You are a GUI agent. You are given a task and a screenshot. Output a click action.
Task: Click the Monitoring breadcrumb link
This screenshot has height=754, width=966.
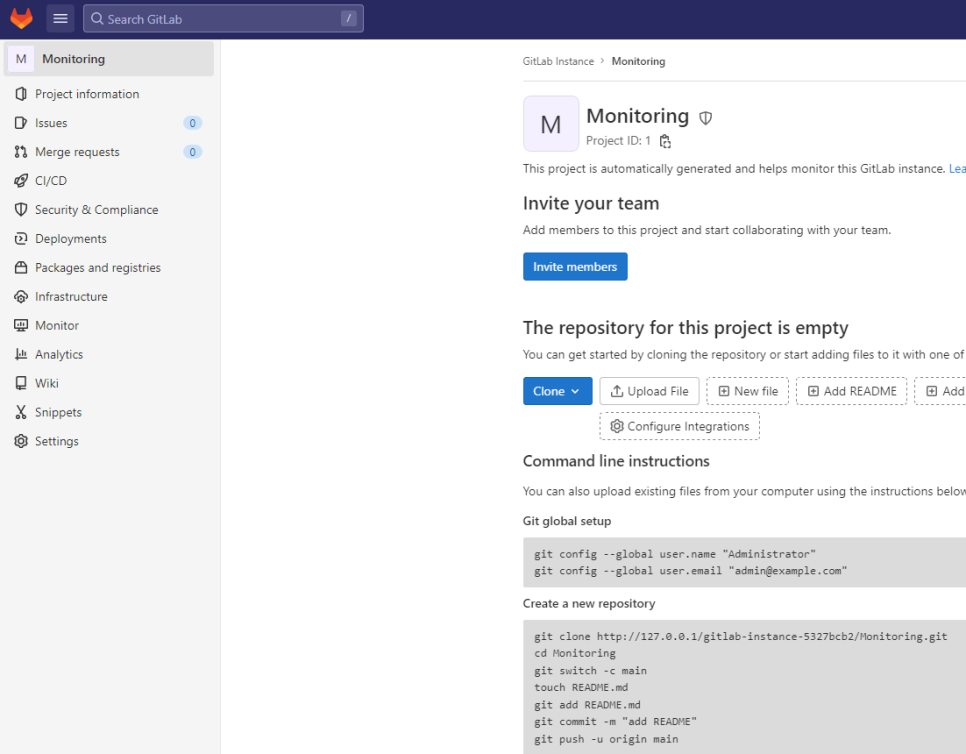pos(638,62)
